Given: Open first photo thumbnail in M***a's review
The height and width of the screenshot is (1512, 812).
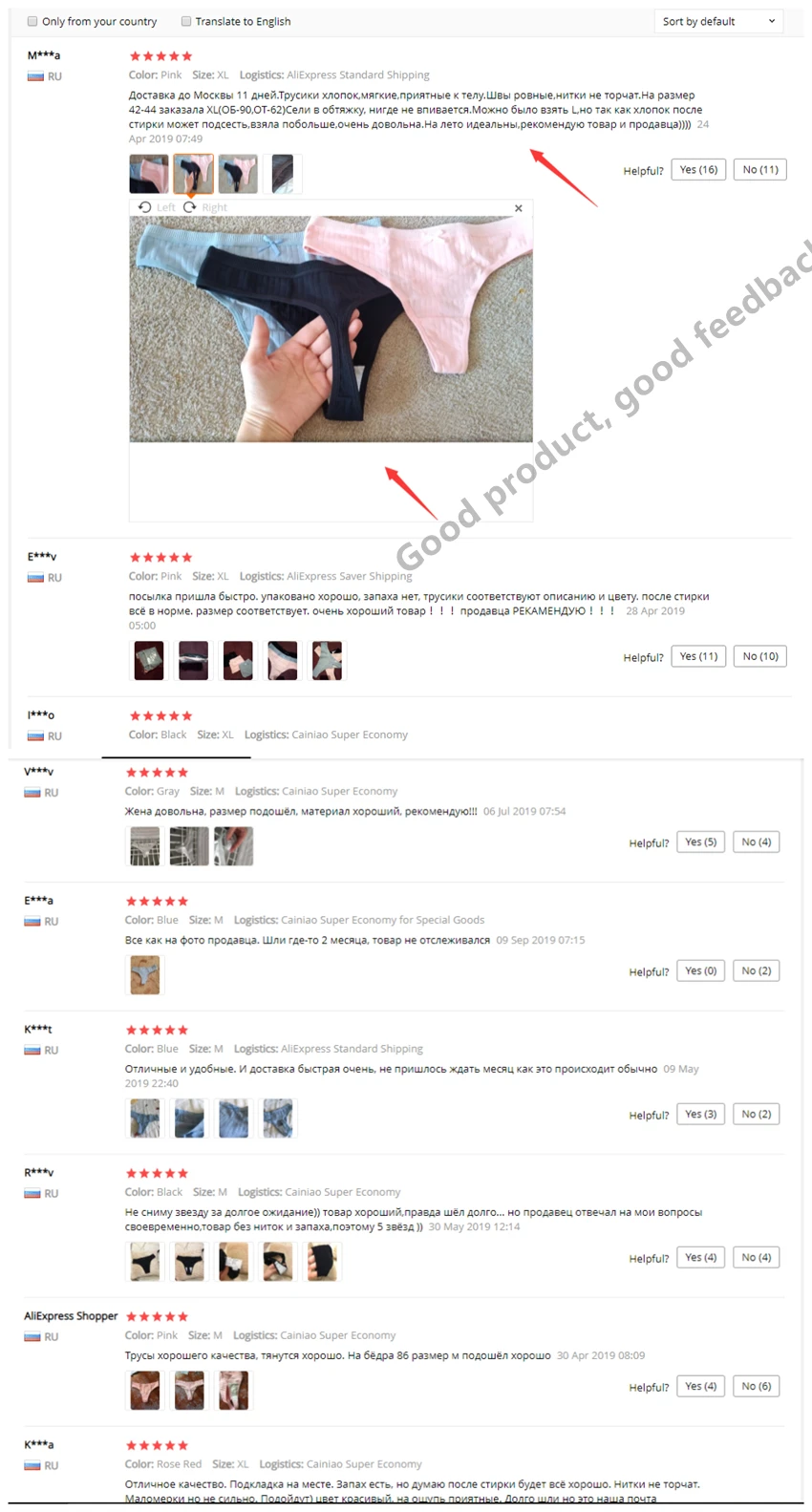Looking at the screenshot, I should tap(149, 174).
